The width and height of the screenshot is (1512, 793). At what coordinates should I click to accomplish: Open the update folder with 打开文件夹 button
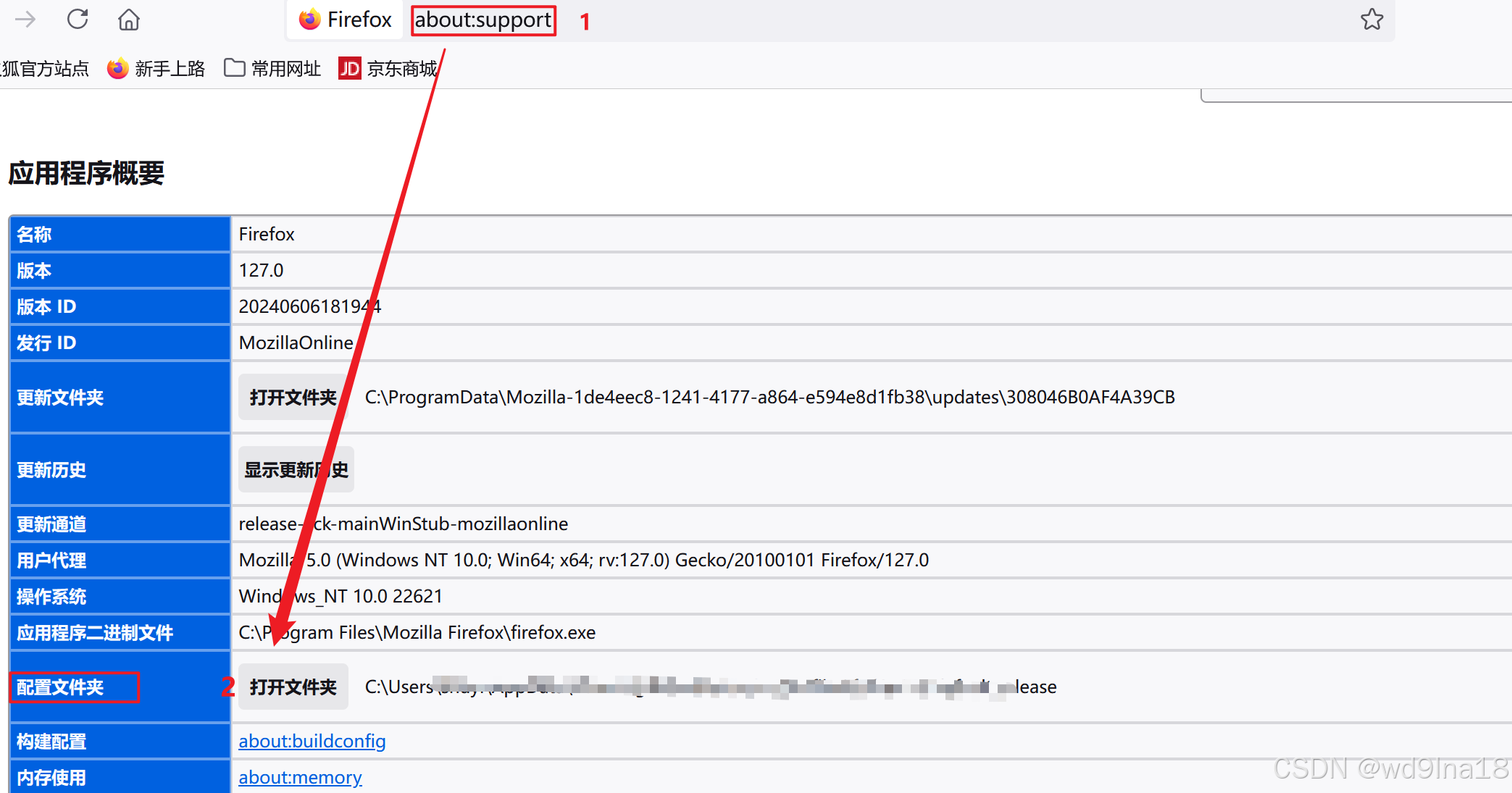[x=293, y=397]
